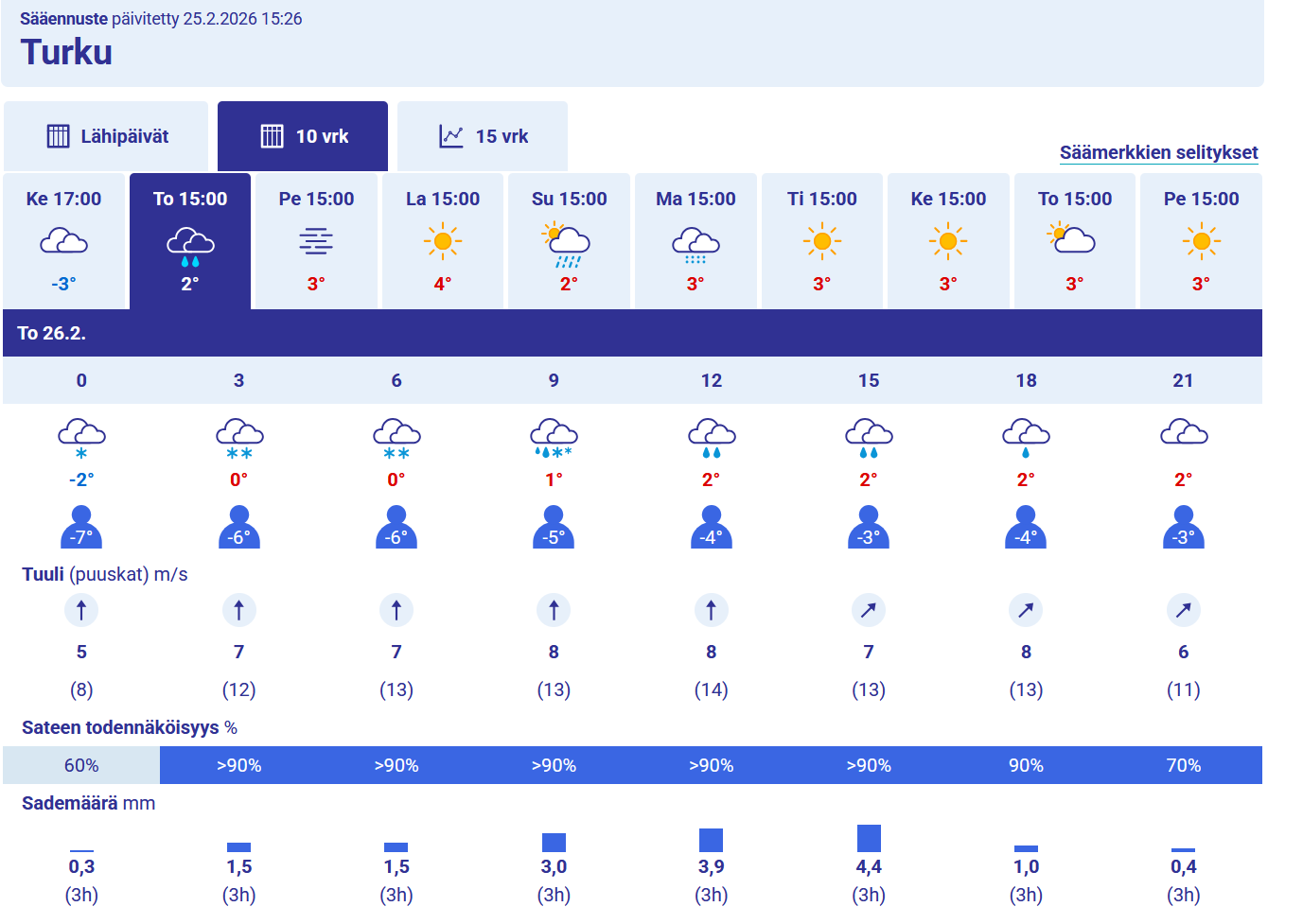1303x924 pixels.
Task: Click the rain icon at hour 15
Action: [x=869, y=440]
